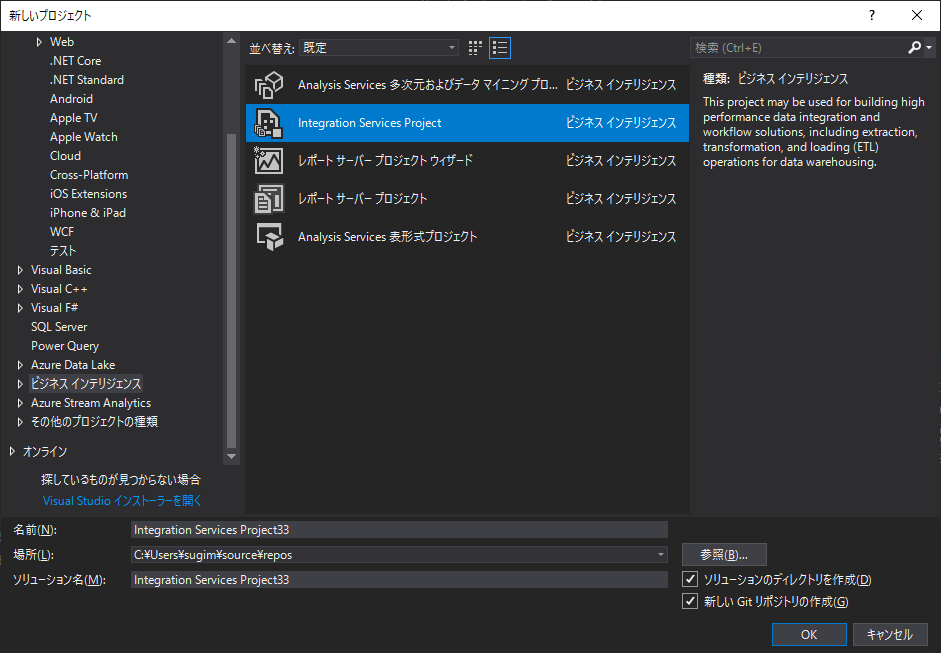Screen dimensions: 942x654
Task: Click the Analysis Services multidimensional project icon
Action: 269,85
